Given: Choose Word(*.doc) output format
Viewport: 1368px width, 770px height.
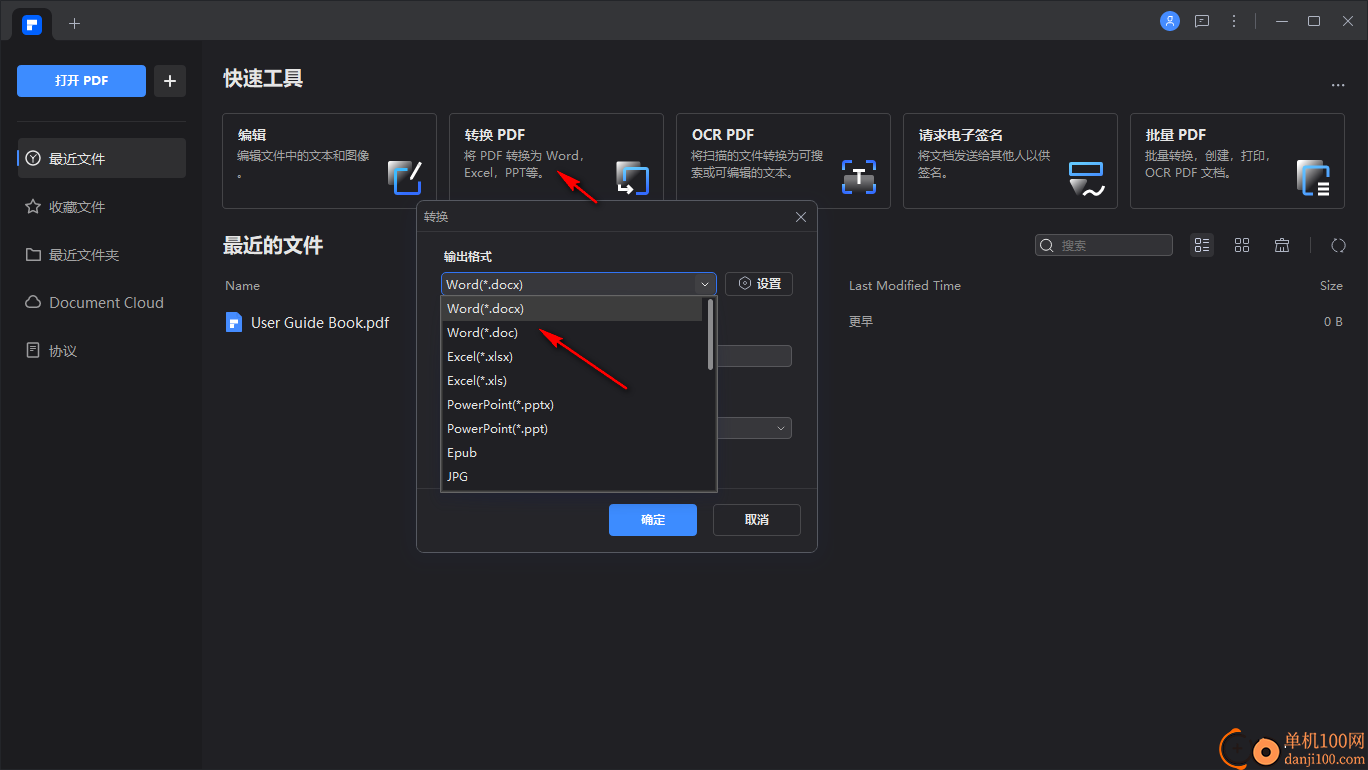Looking at the screenshot, I should click(572, 333).
